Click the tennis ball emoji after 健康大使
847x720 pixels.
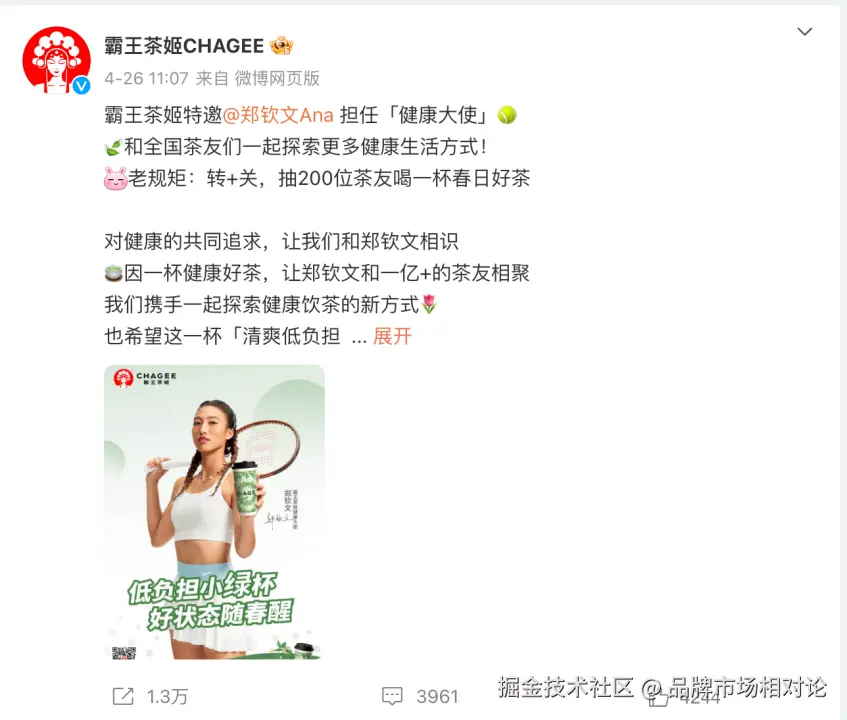pyautogui.click(x=507, y=115)
